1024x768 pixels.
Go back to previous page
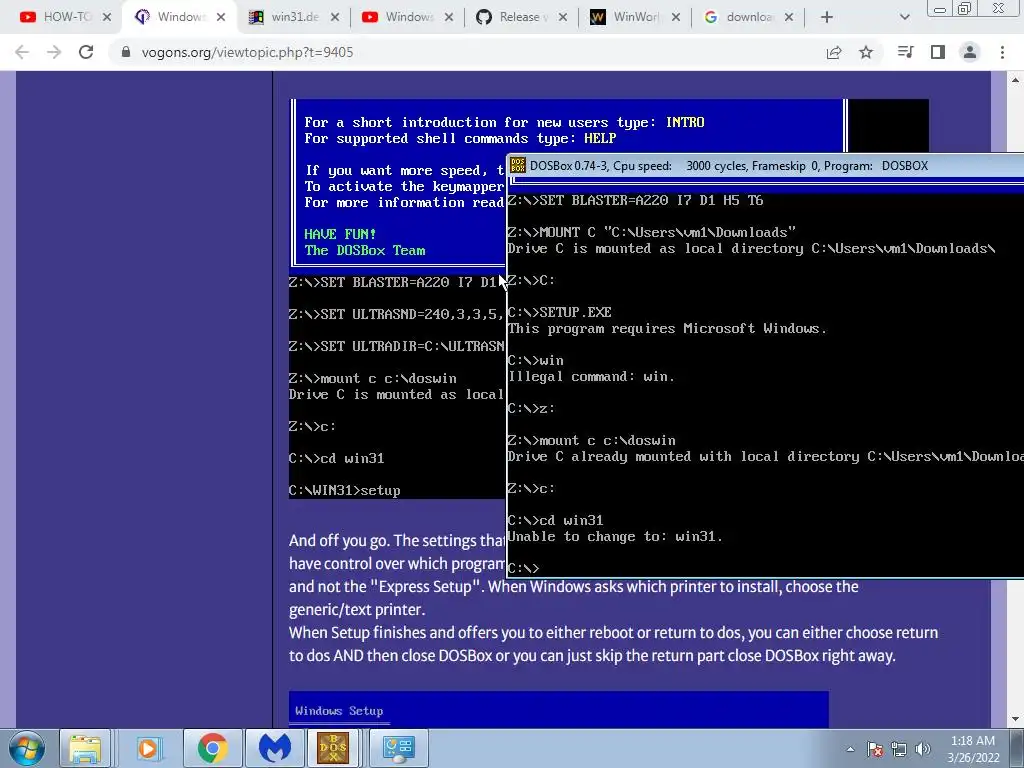coord(22,52)
